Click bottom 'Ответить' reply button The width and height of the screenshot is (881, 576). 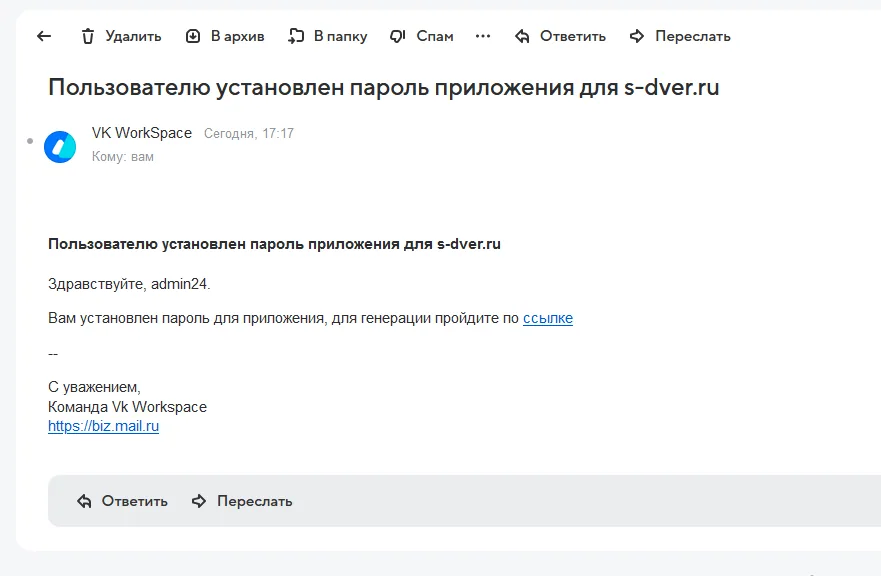(122, 501)
